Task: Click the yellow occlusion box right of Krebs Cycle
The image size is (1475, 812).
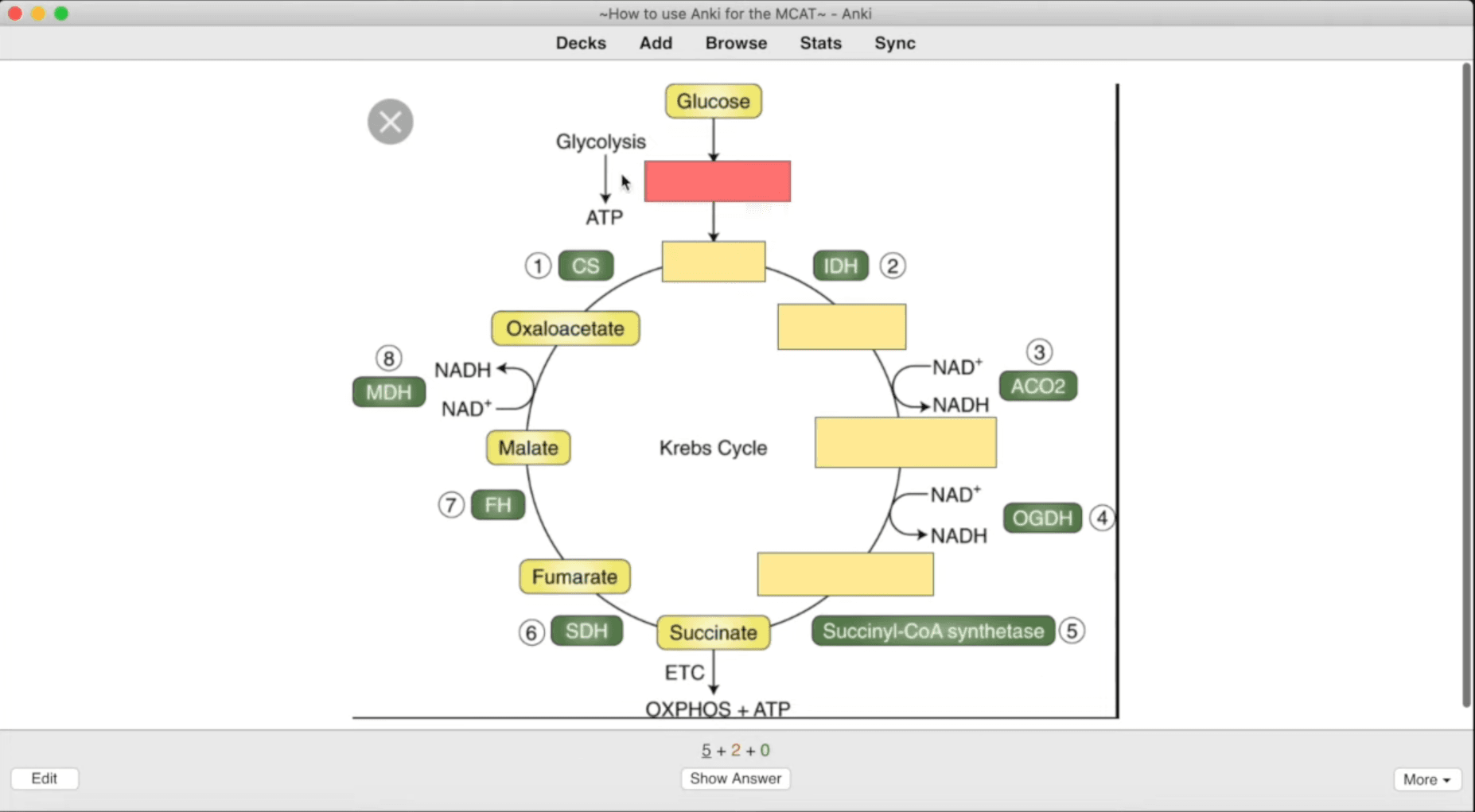Action: point(905,442)
